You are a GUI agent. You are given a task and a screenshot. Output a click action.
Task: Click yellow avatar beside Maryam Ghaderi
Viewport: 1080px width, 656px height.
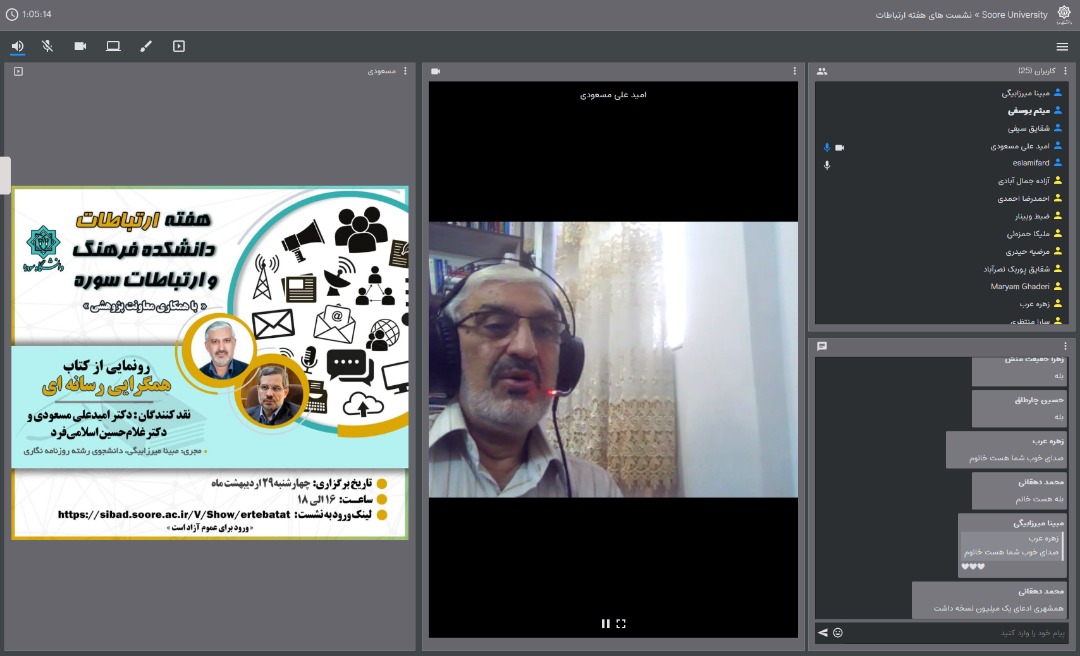coord(1058,286)
